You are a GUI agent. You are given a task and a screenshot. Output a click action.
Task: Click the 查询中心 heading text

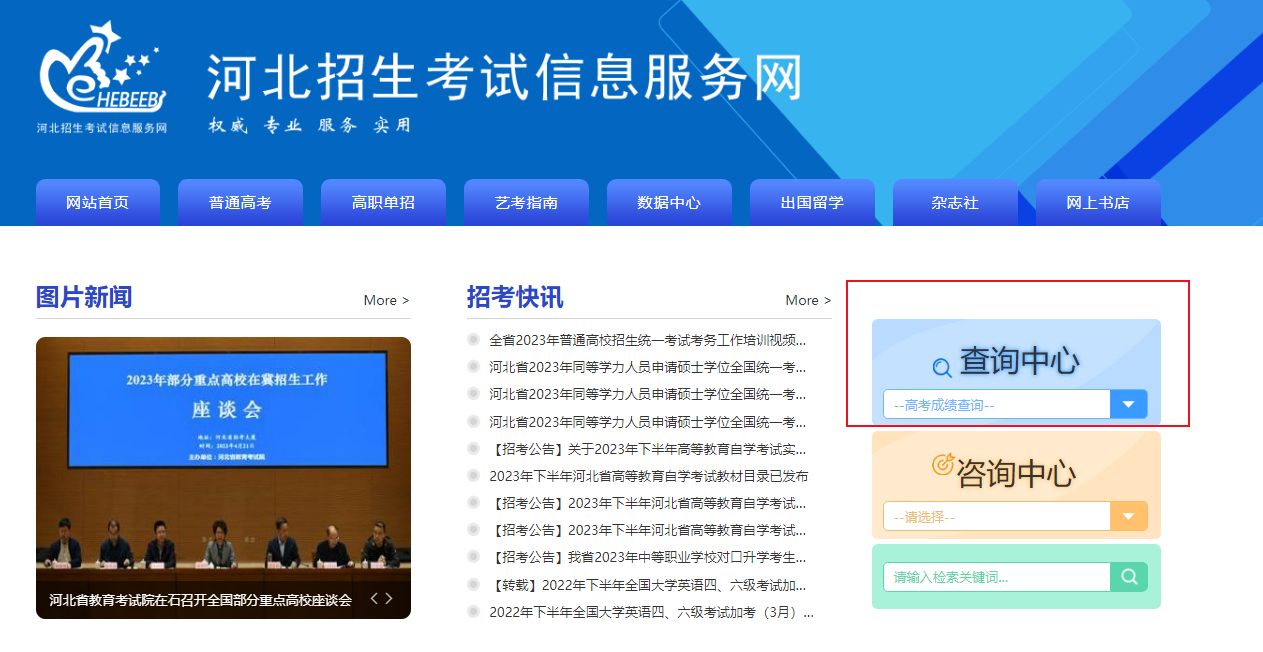[x=1019, y=362]
